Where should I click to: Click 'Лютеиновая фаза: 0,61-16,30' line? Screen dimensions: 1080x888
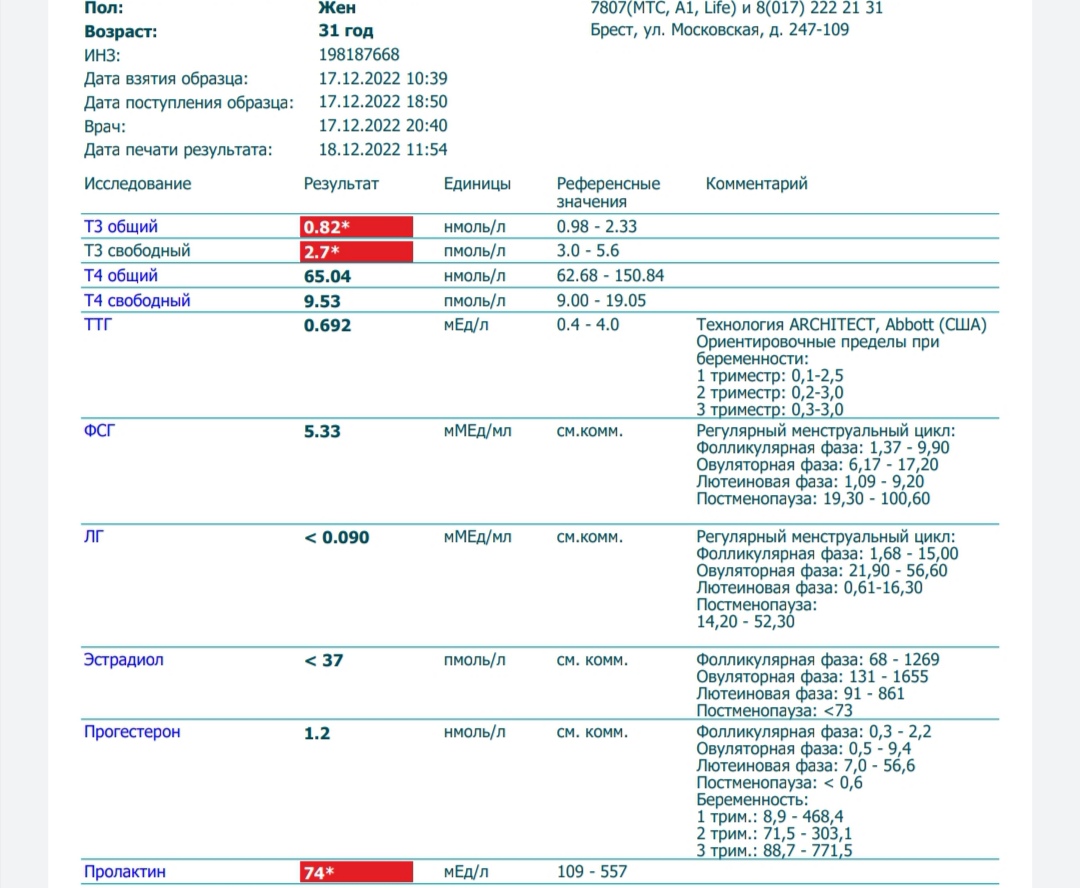click(809, 588)
